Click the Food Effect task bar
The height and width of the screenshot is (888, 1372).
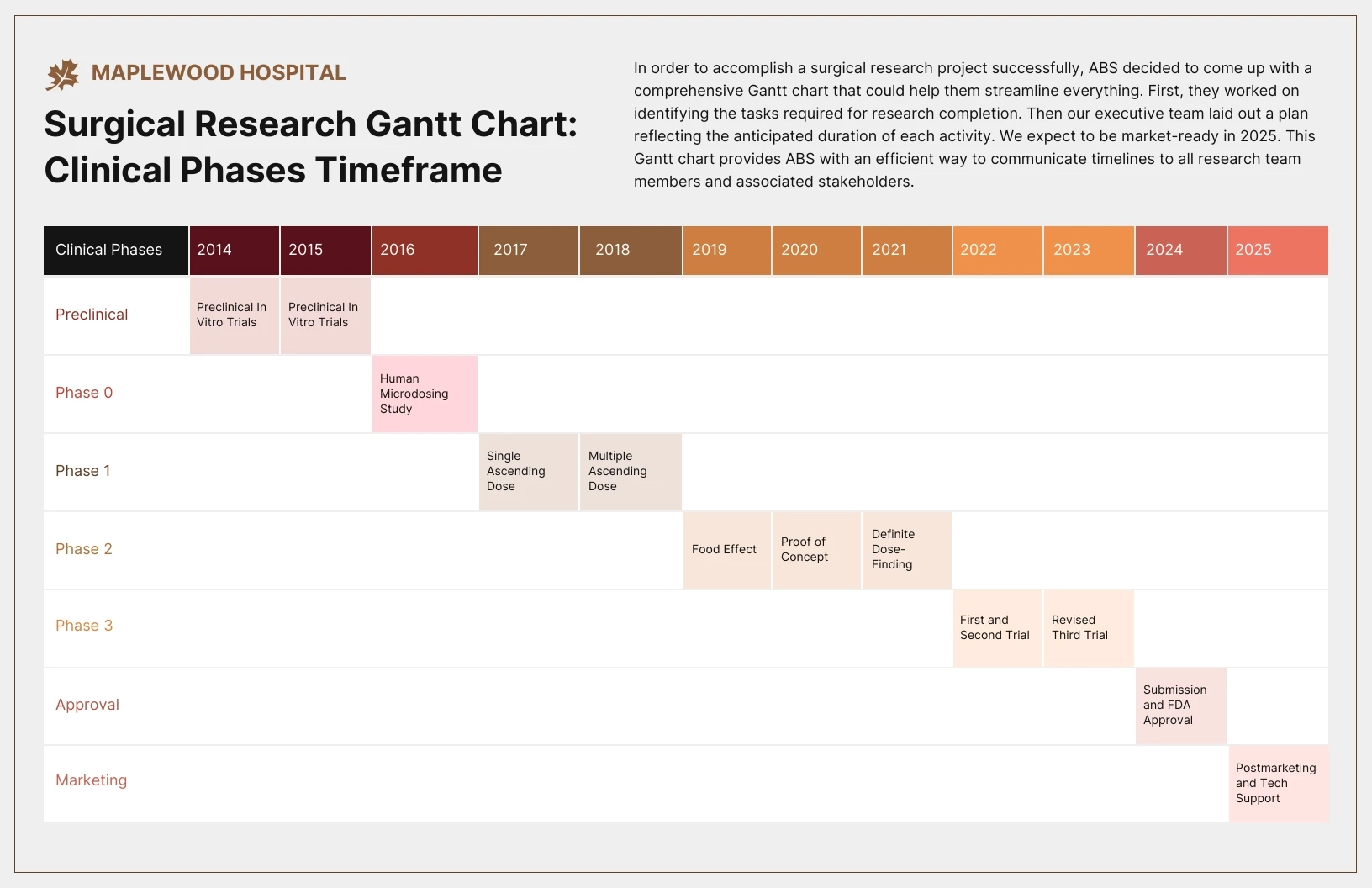click(x=725, y=549)
